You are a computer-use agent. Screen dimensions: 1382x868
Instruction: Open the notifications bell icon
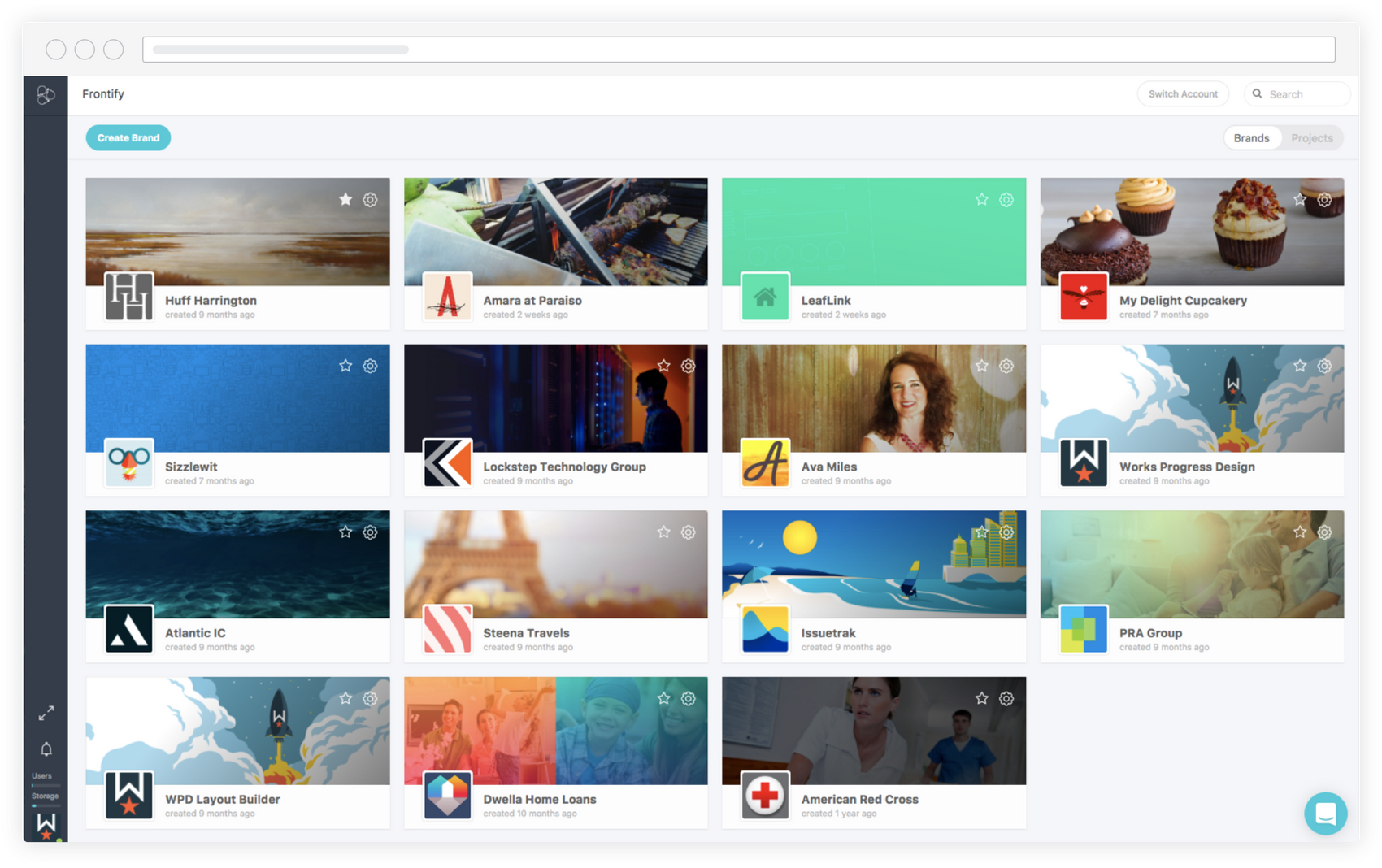pos(46,749)
